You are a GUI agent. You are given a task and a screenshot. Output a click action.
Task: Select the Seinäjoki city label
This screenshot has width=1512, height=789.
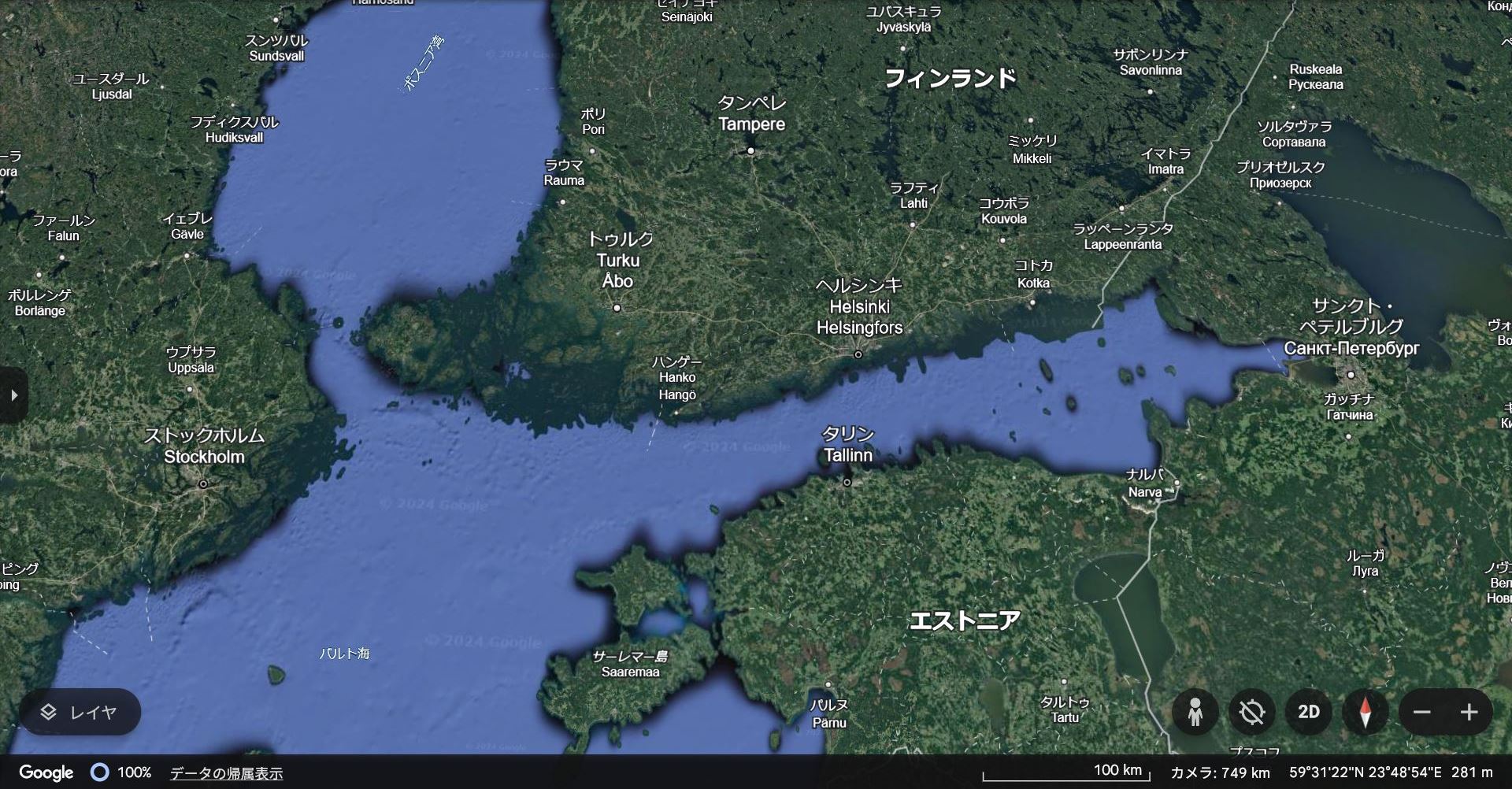point(687,10)
